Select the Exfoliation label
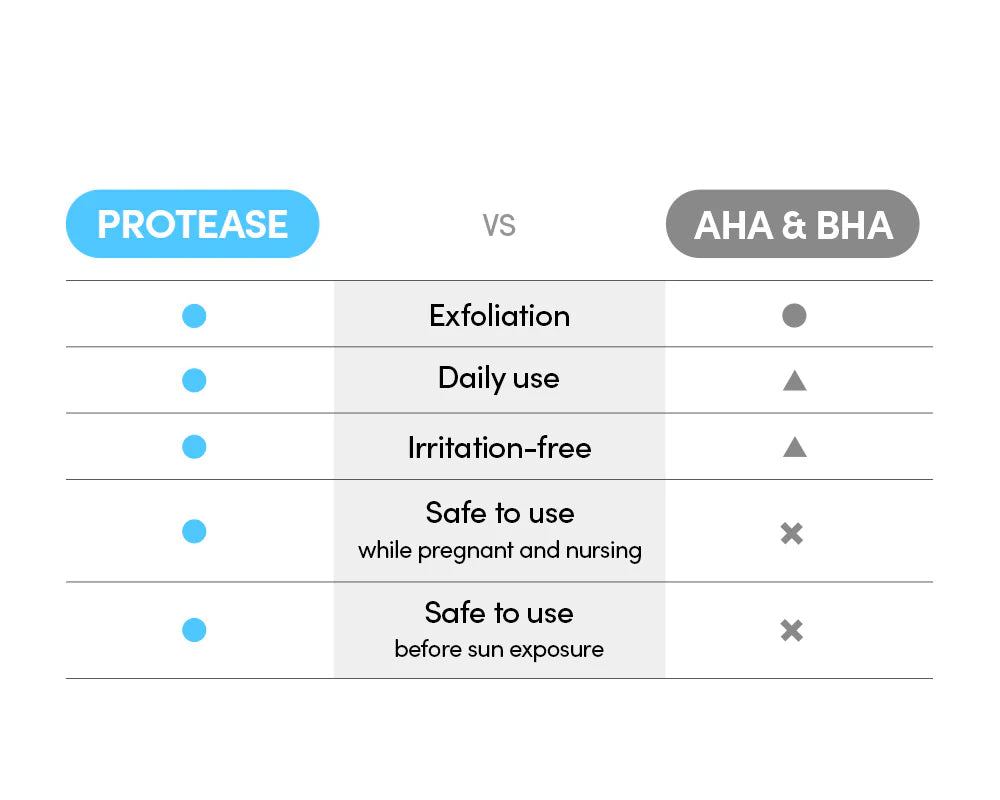 [499, 316]
